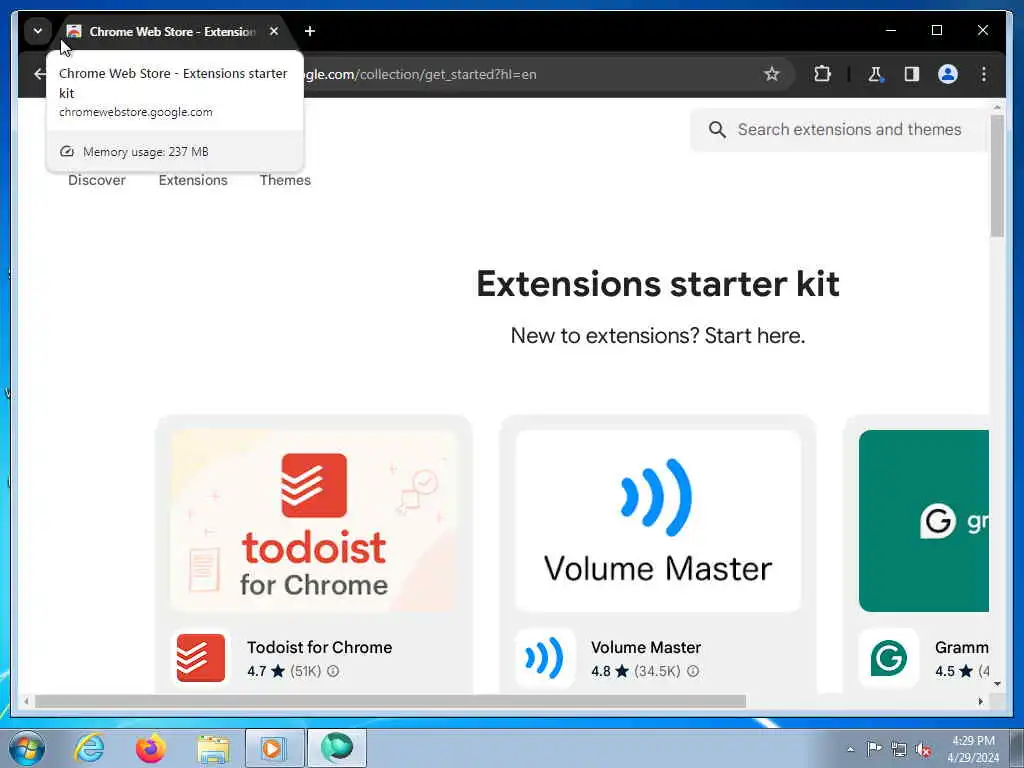Viewport: 1024px width, 768px height.
Task: Click the horizontal page scrollbar thumb
Action: 390,701
